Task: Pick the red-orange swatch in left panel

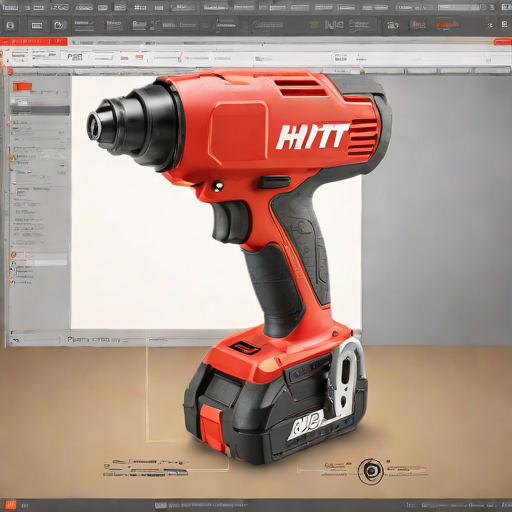Action: (22, 87)
